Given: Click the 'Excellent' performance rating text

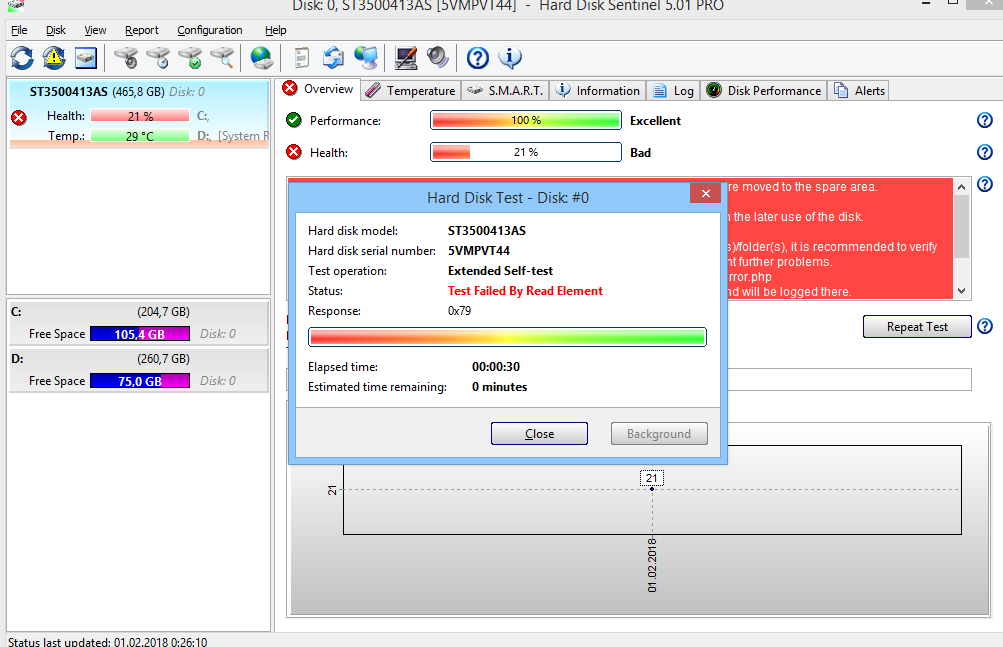Looking at the screenshot, I should (655, 120).
